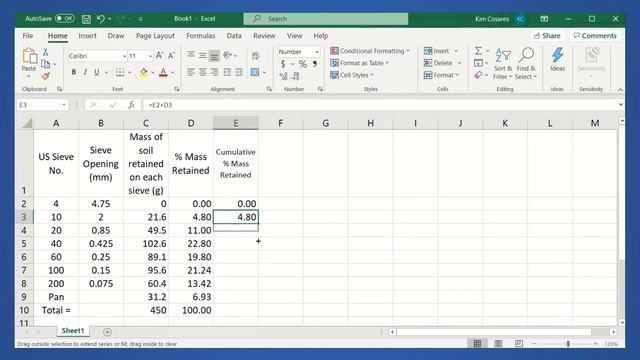The width and height of the screenshot is (640, 360).
Task: Click the Wrap Text icon
Action: point(256,56)
